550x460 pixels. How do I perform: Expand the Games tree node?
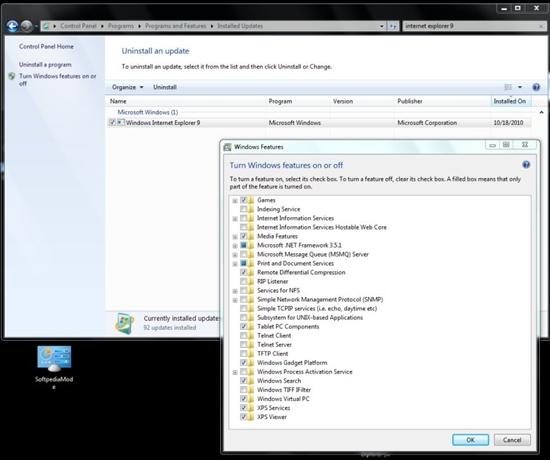(235, 201)
